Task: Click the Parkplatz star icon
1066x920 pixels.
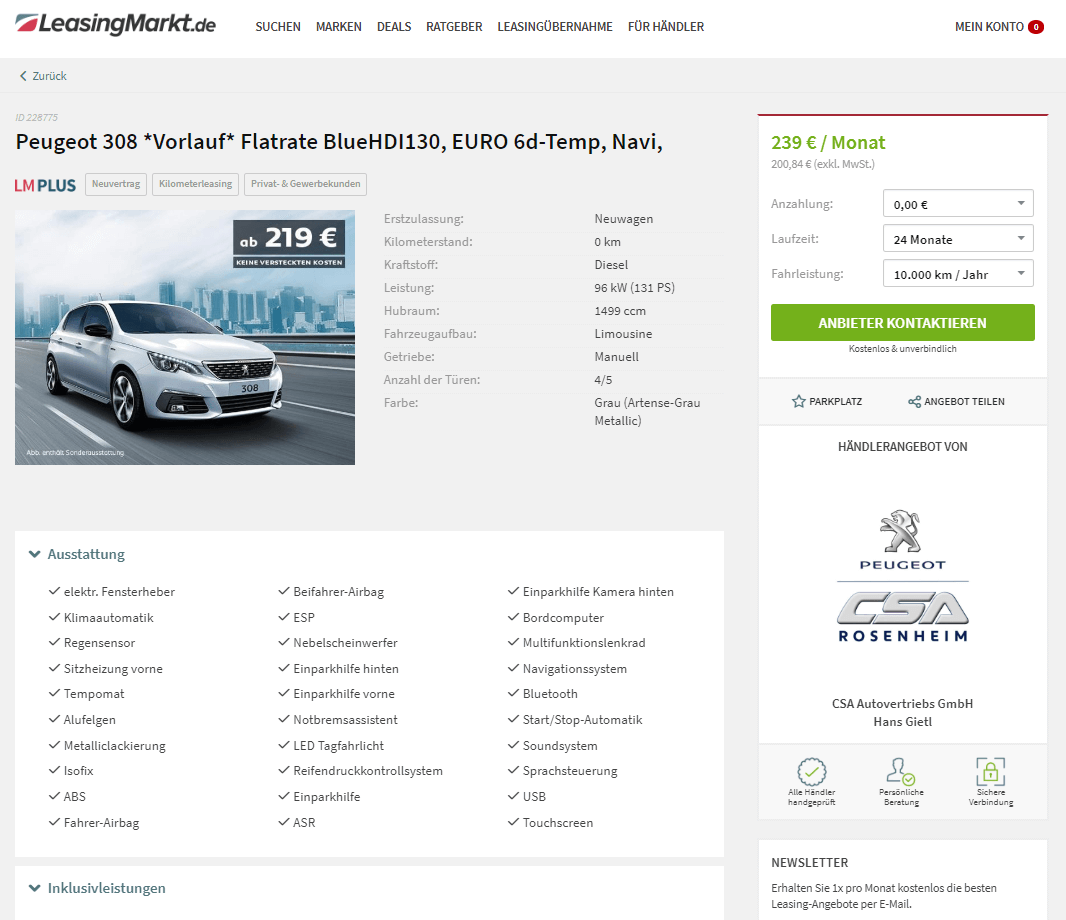Action: click(x=799, y=401)
